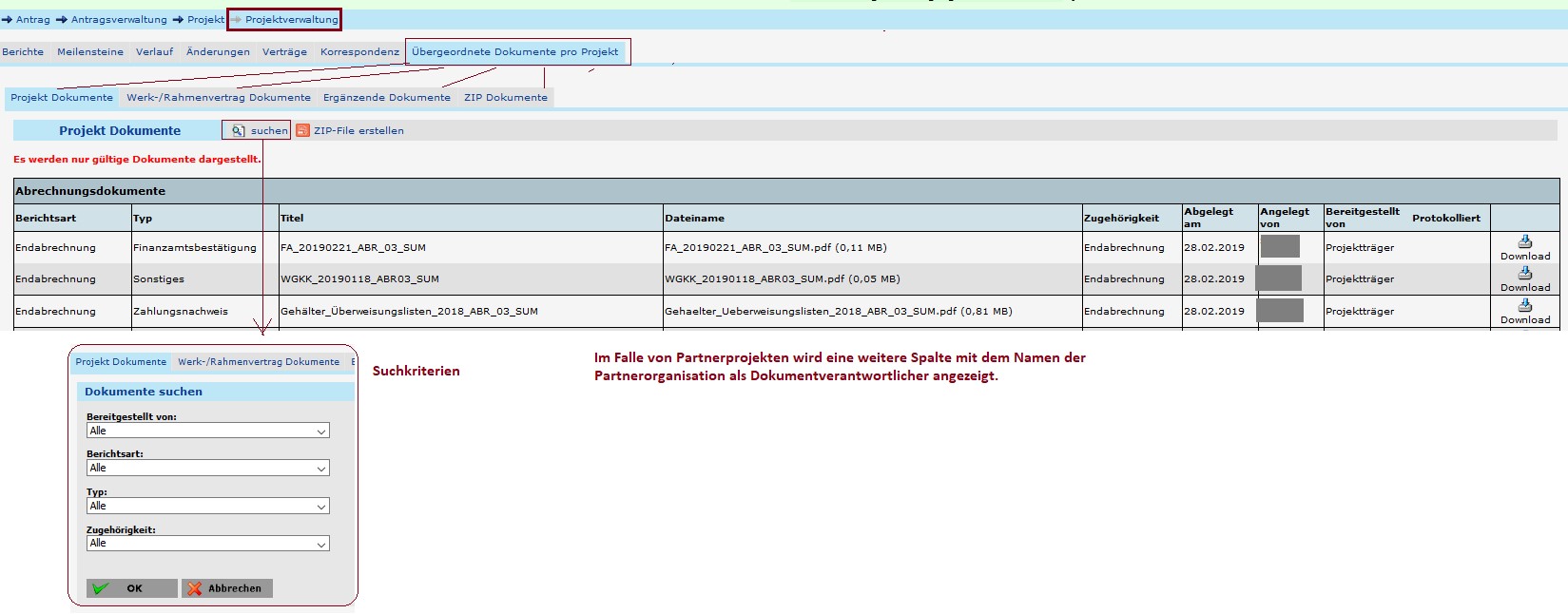Click the ZIP-File erstellen icon

pos(302,131)
